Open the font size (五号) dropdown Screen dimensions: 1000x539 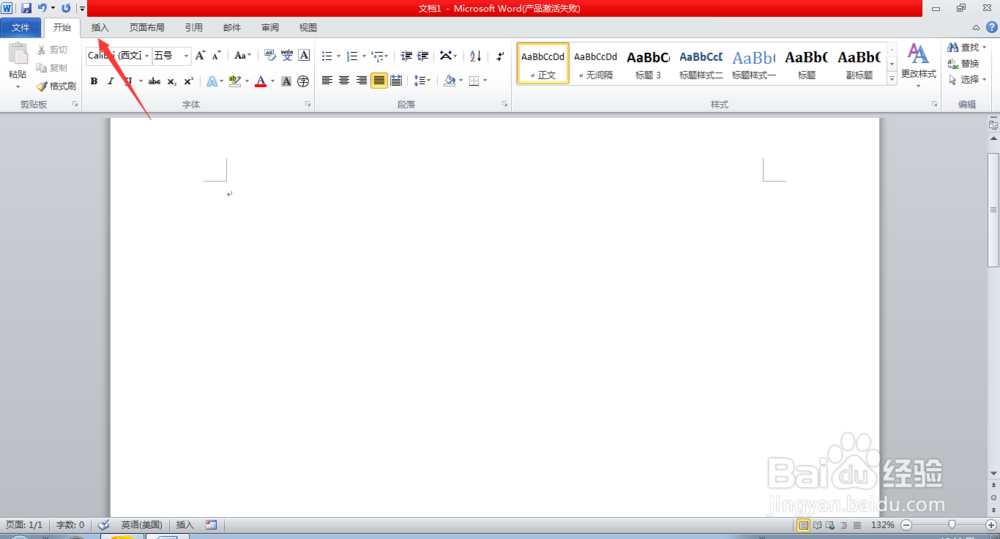[x=186, y=55]
